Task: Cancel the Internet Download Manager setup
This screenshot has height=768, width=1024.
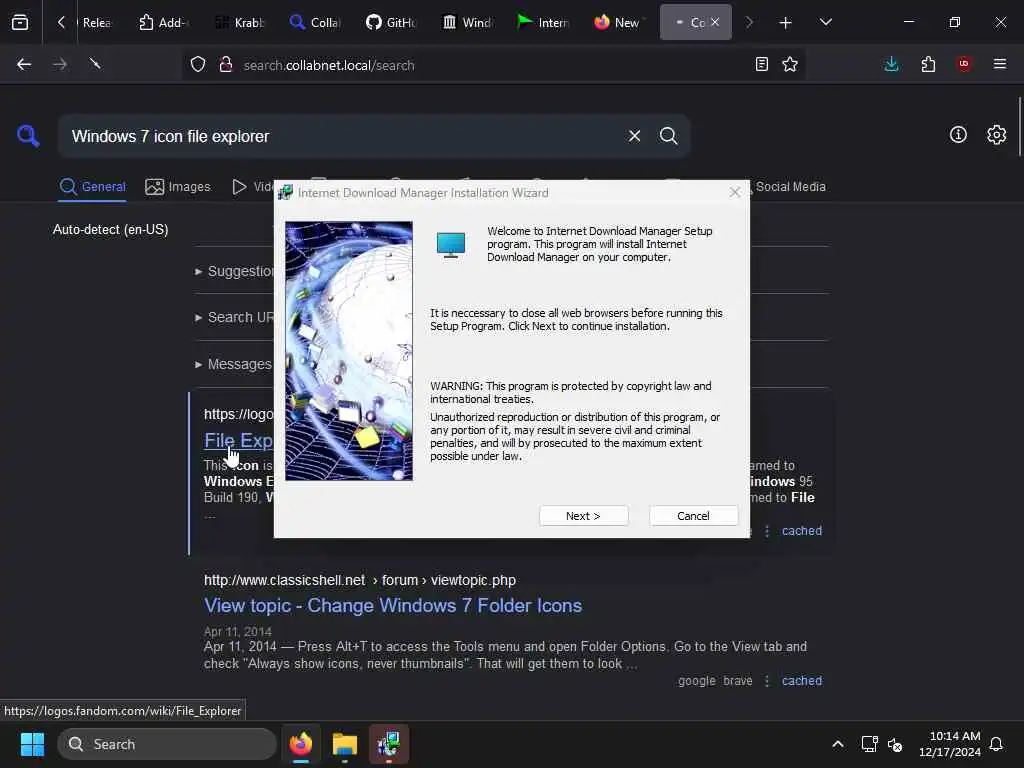Action: [693, 516]
